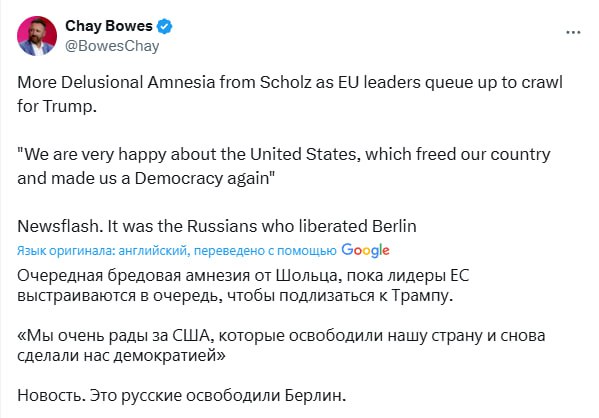Viewport: 599px width, 418px height.
Task: Click Chay Bowes' profile avatar picture
Action: 37,36
